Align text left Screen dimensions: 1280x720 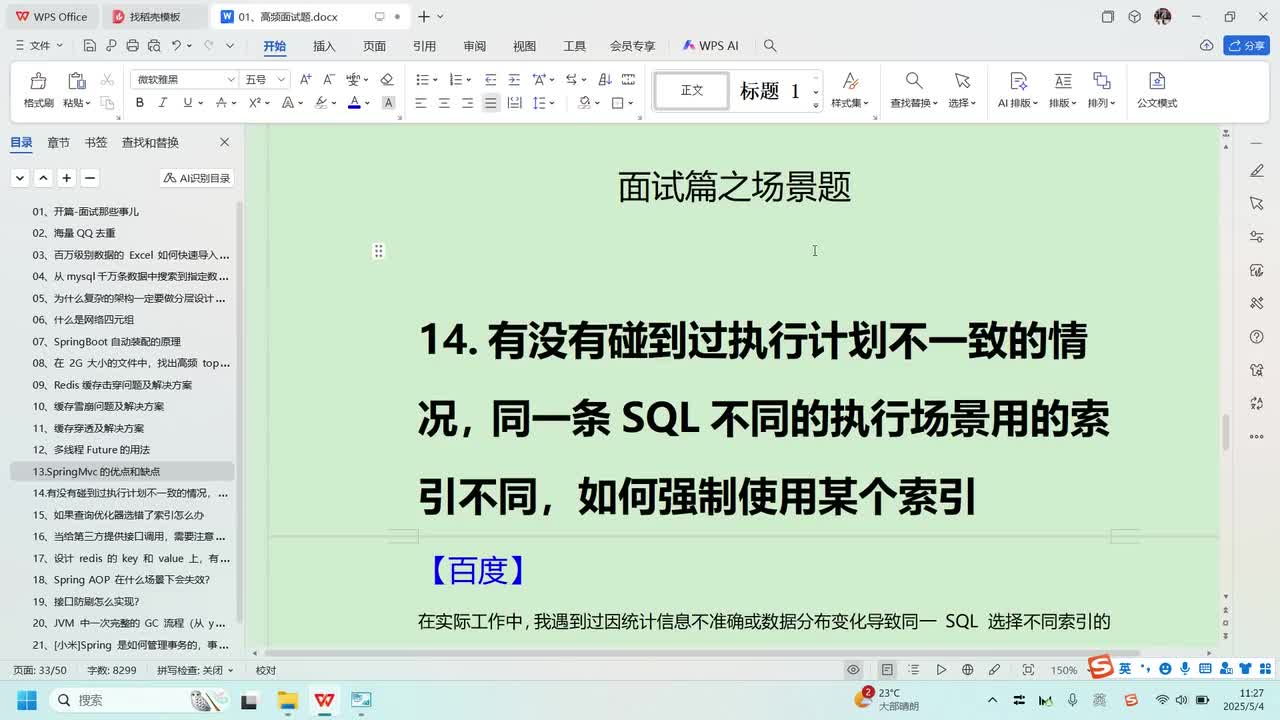[x=421, y=103]
